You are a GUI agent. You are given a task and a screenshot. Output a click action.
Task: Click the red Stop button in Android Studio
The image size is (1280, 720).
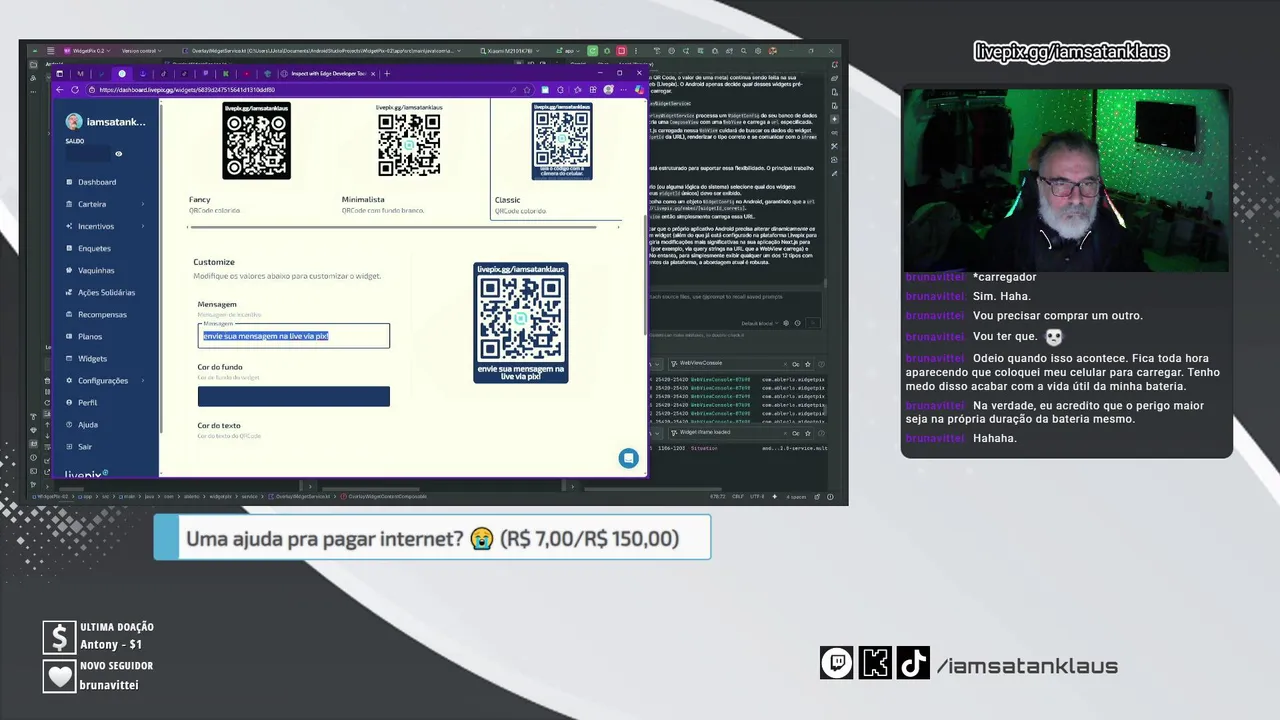point(621,51)
